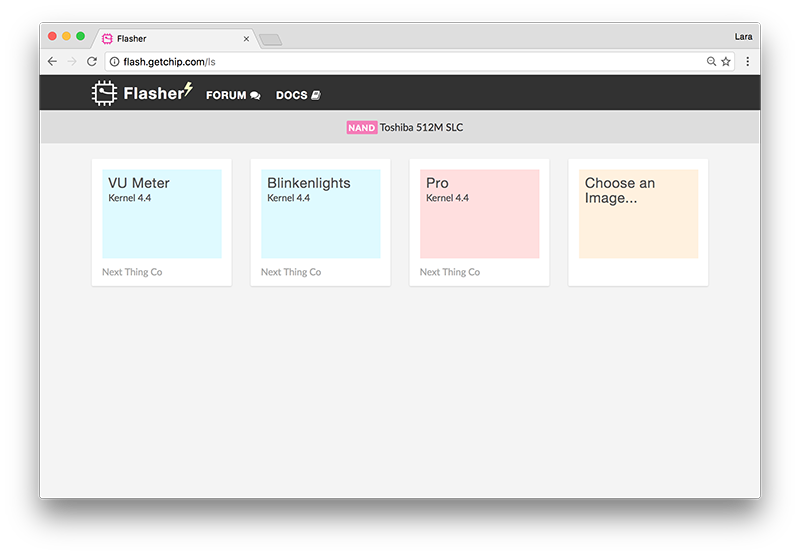Click the browser back arrow

coord(53,62)
